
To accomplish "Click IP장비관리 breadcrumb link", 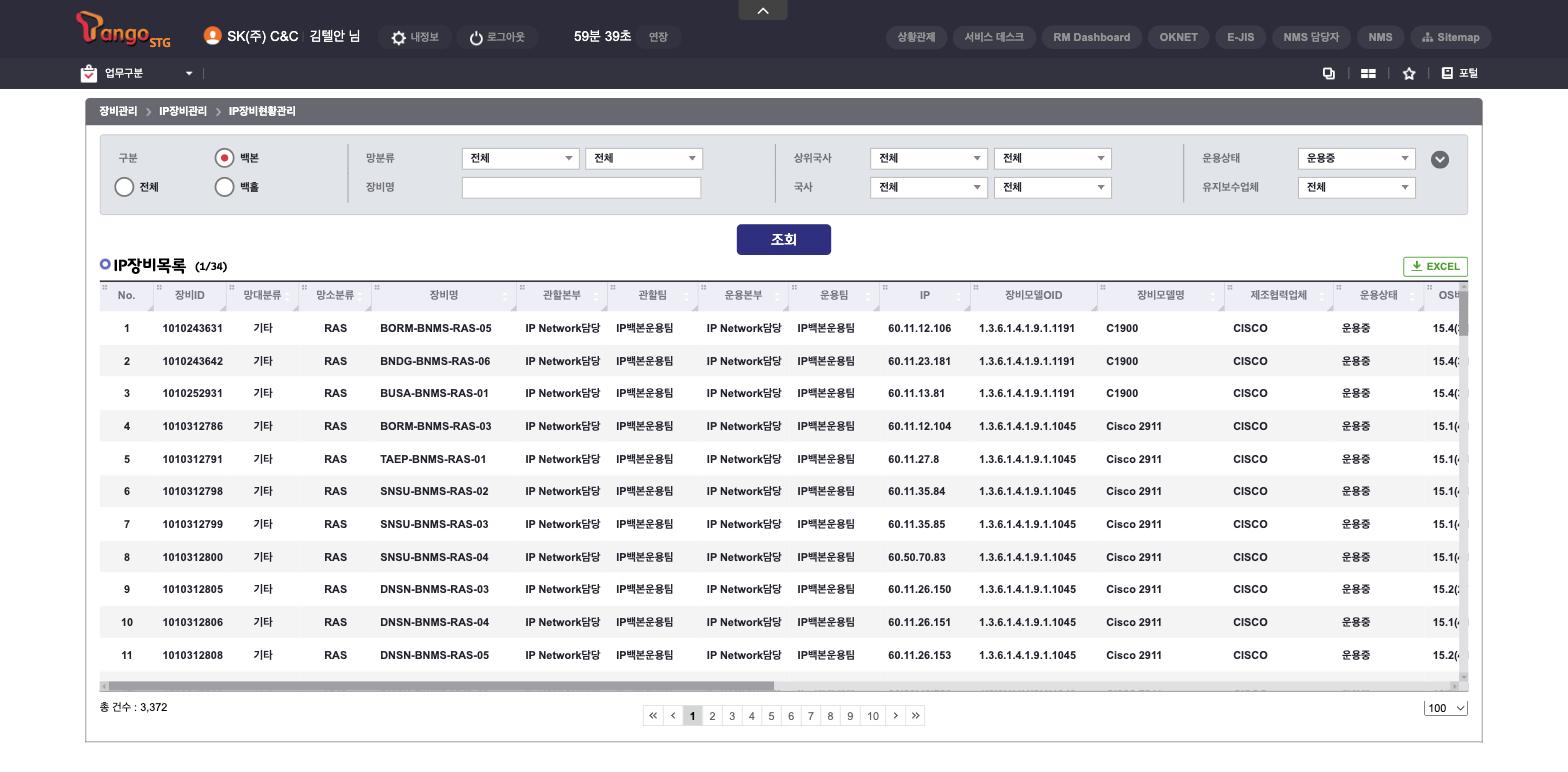I will 183,111.
